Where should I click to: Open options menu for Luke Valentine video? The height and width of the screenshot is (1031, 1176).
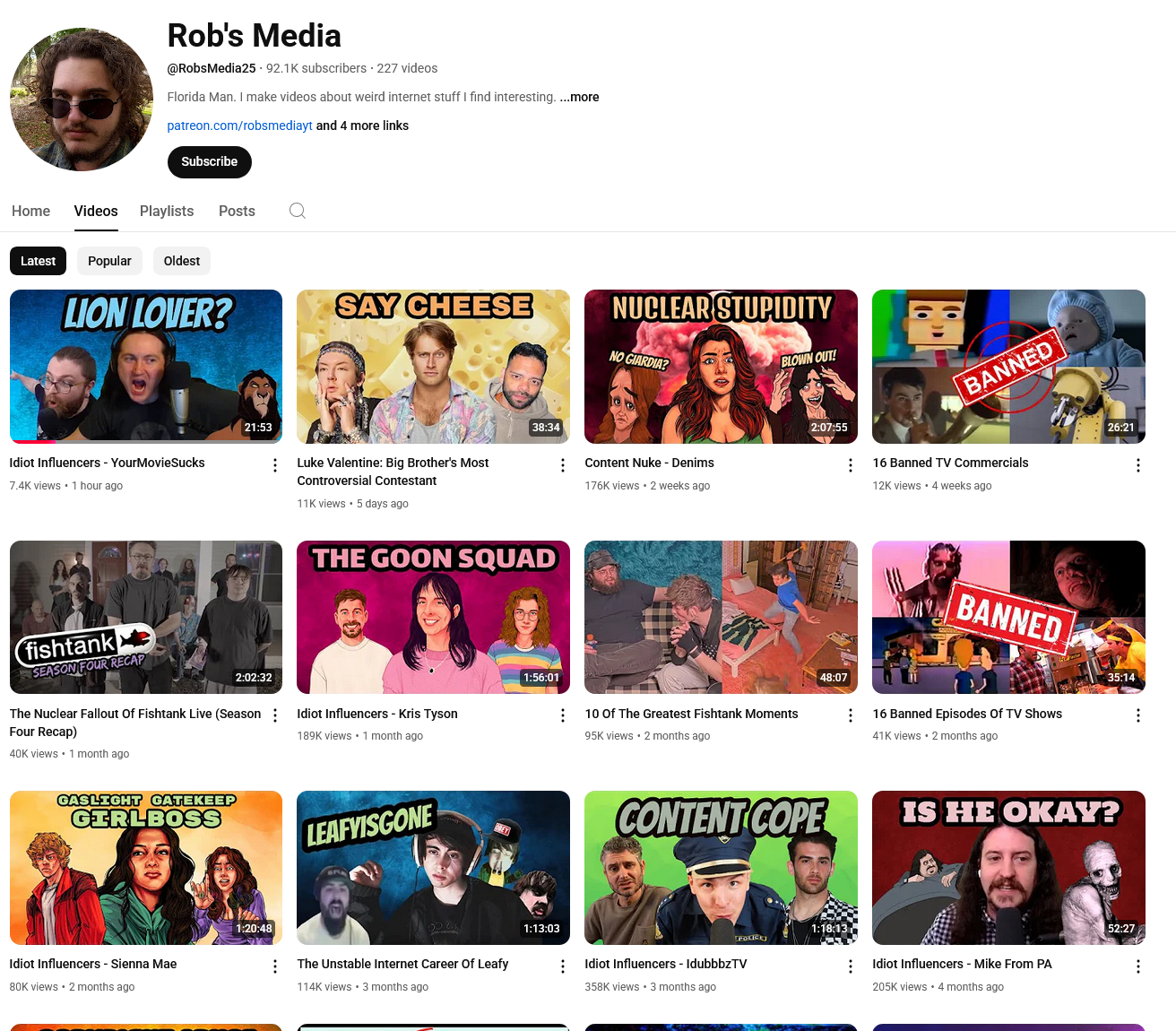563,465
